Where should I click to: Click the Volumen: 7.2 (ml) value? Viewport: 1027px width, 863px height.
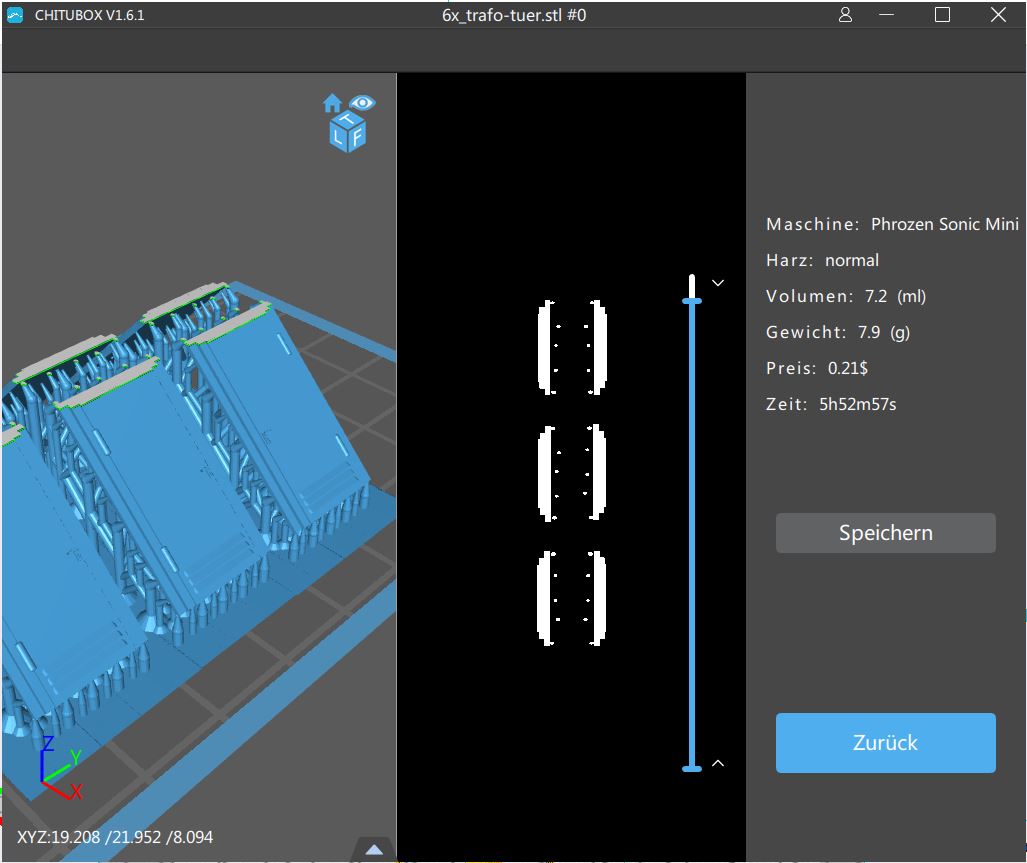(846, 296)
